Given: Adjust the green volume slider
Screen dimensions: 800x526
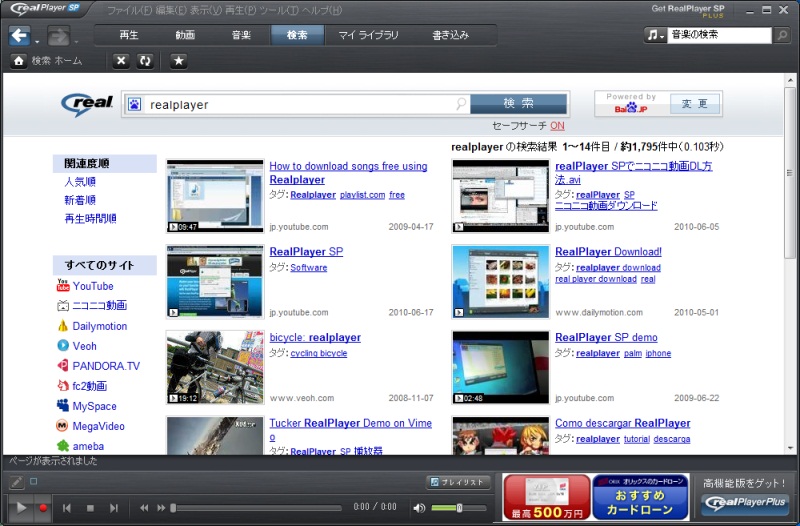Looking at the screenshot, I should 458,508.
